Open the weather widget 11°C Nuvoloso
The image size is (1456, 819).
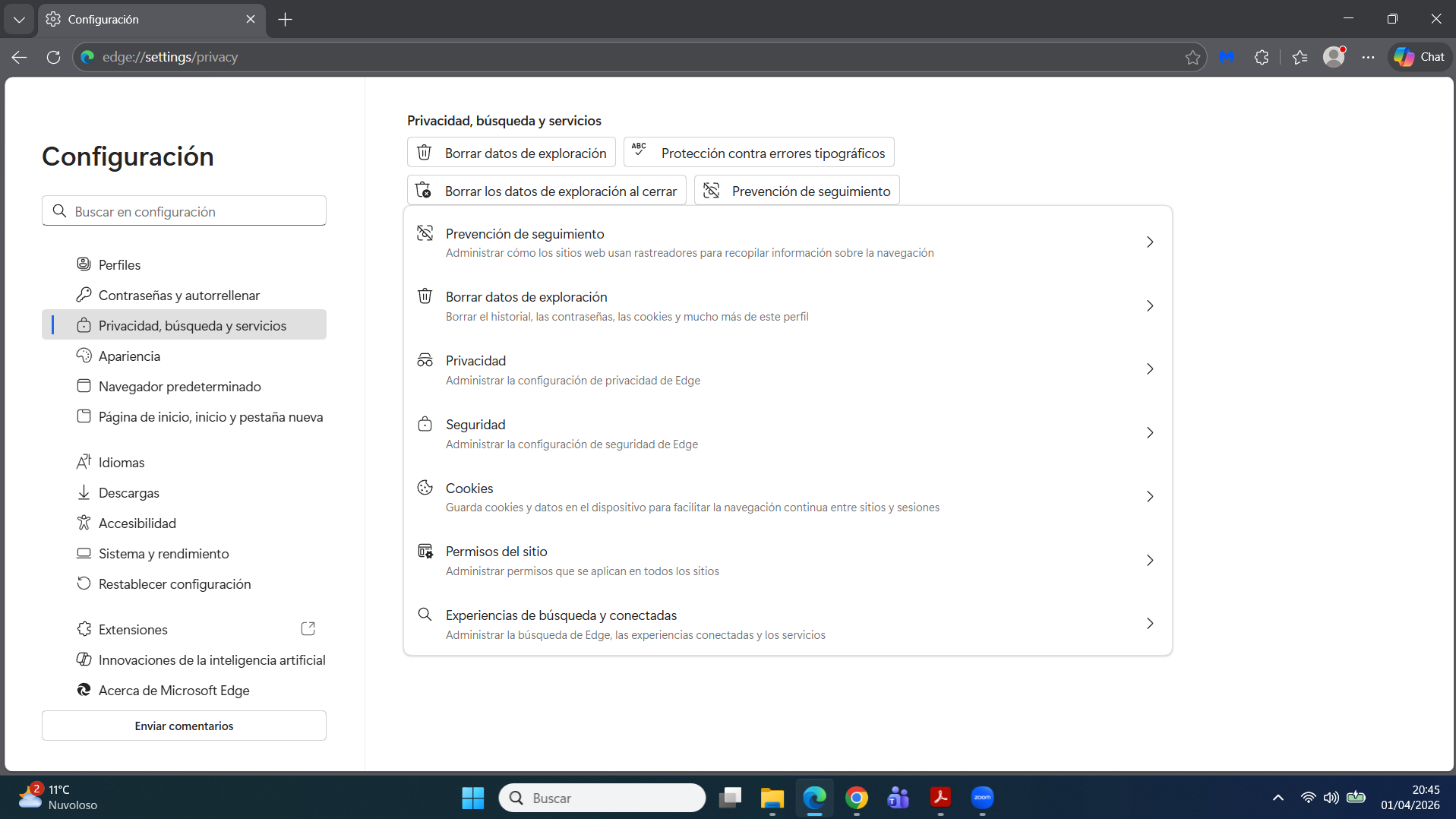tap(59, 798)
